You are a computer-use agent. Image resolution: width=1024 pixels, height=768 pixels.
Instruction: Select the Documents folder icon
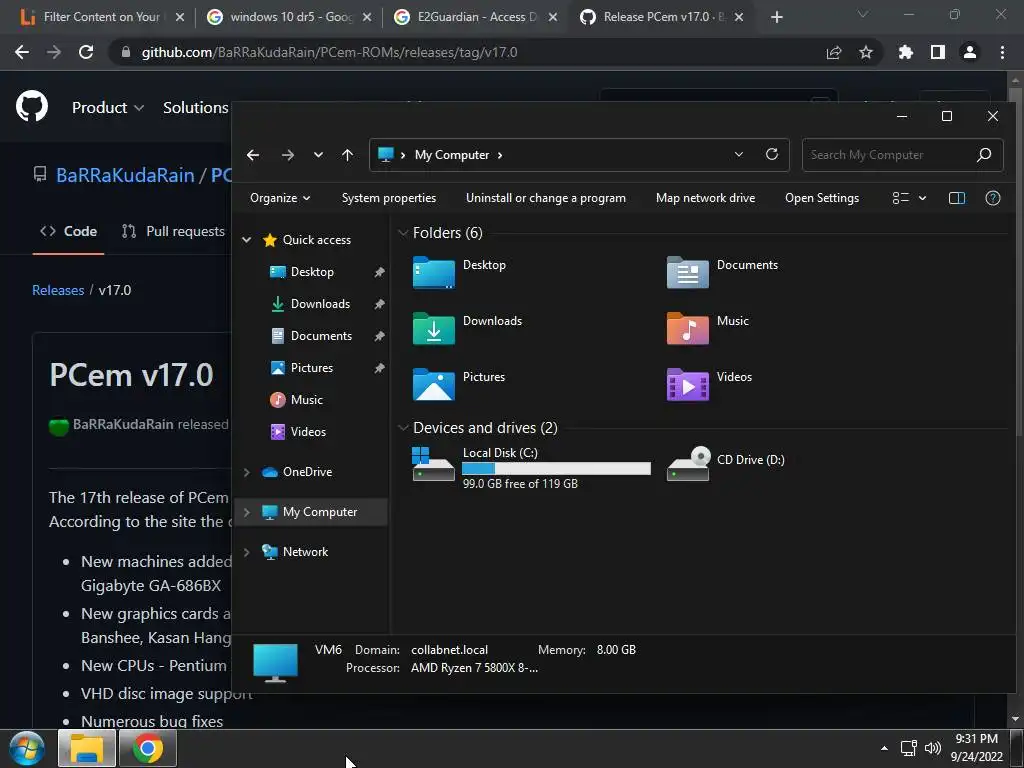pyautogui.click(x=688, y=272)
